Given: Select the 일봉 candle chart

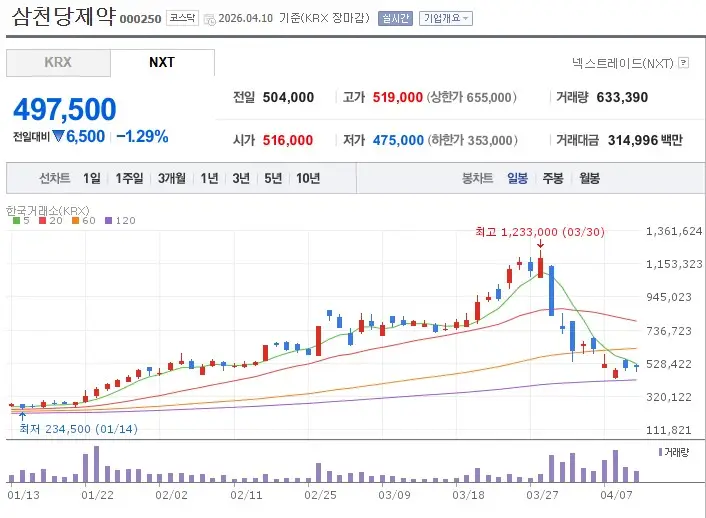Looking at the screenshot, I should (x=517, y=178).
